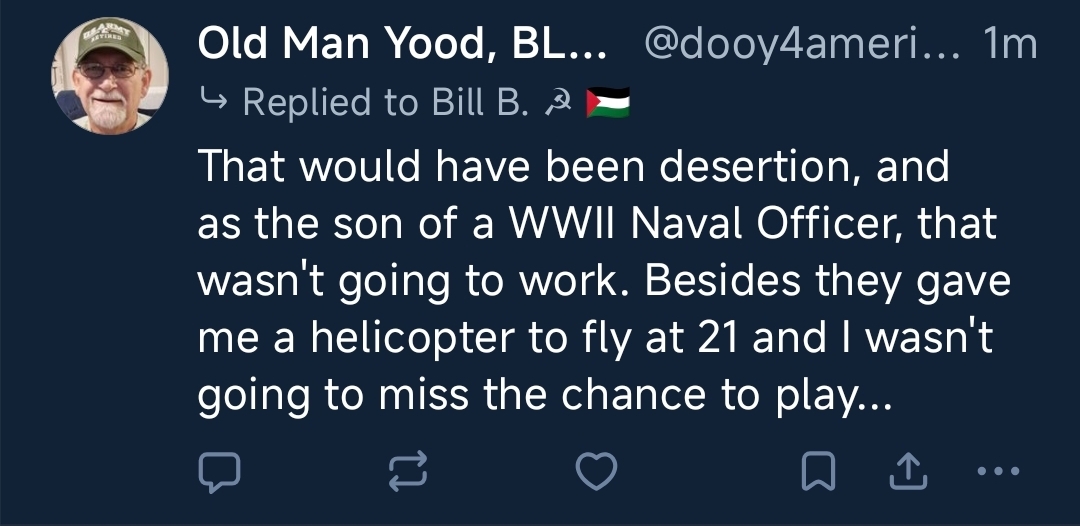Open the three-dot more options menu
The image size is (1080, 526).
point(999,472)
